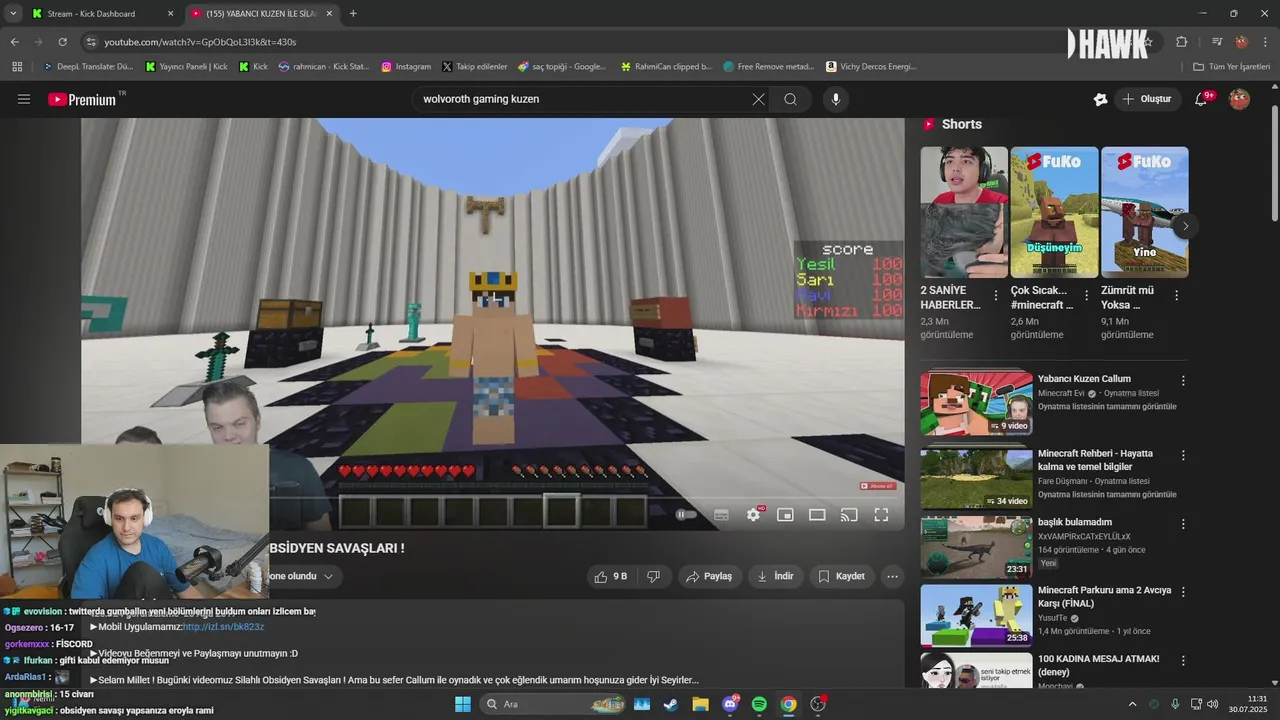The image size is (1280, 720).
Task: Like the video with 9 B likes
Action: tap(611, 576)
